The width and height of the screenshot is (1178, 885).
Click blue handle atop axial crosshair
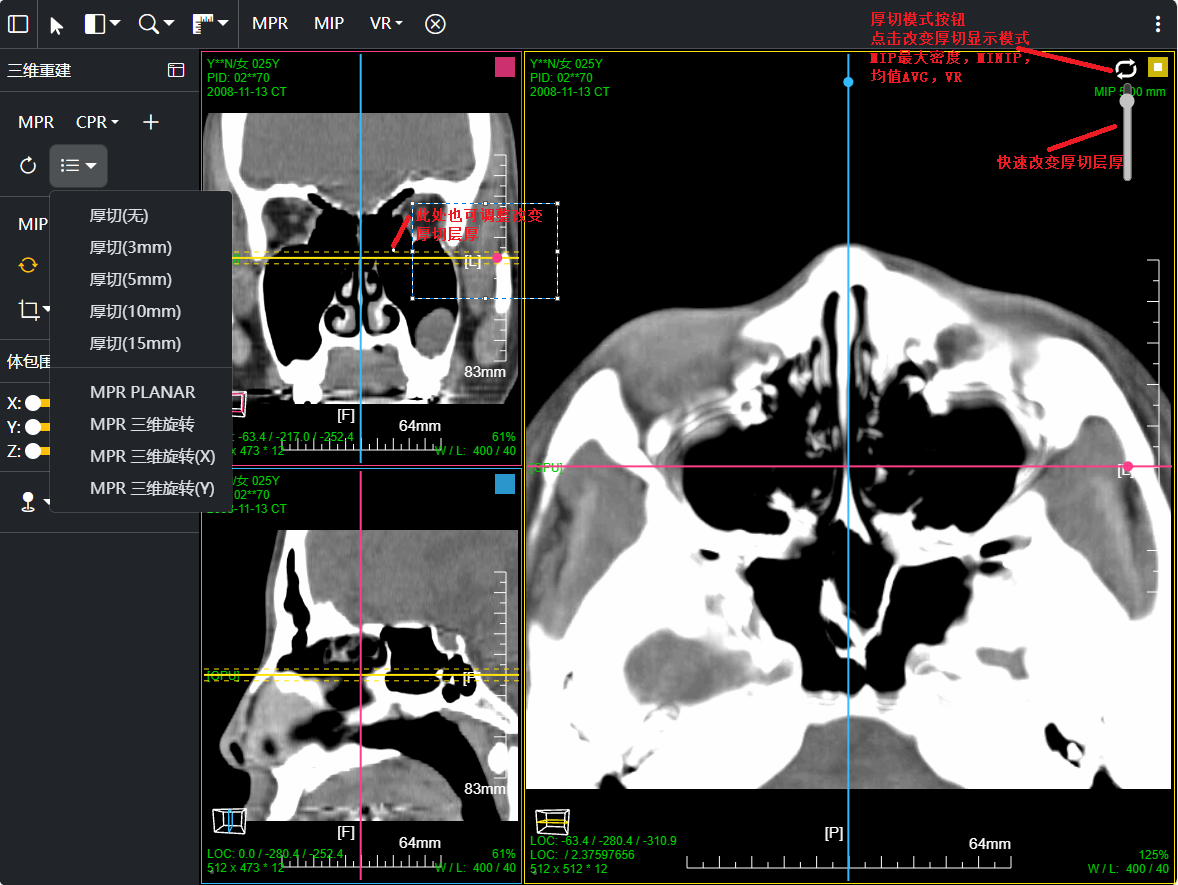(x=848, y=82)
